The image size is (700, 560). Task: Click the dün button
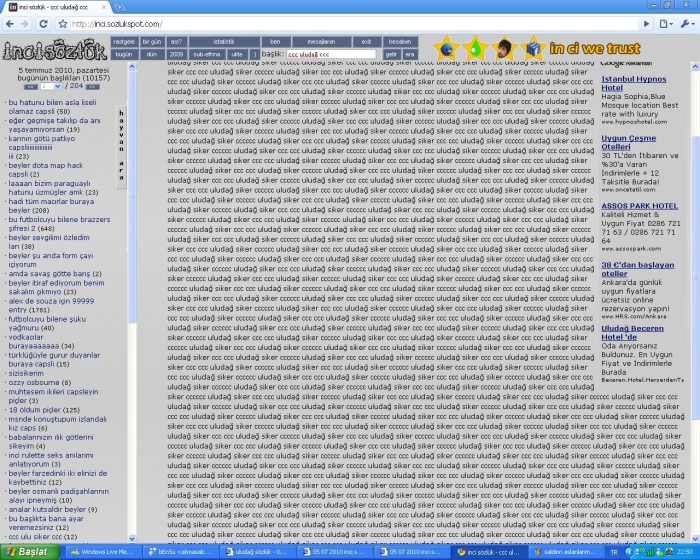(x=152, y=54)
